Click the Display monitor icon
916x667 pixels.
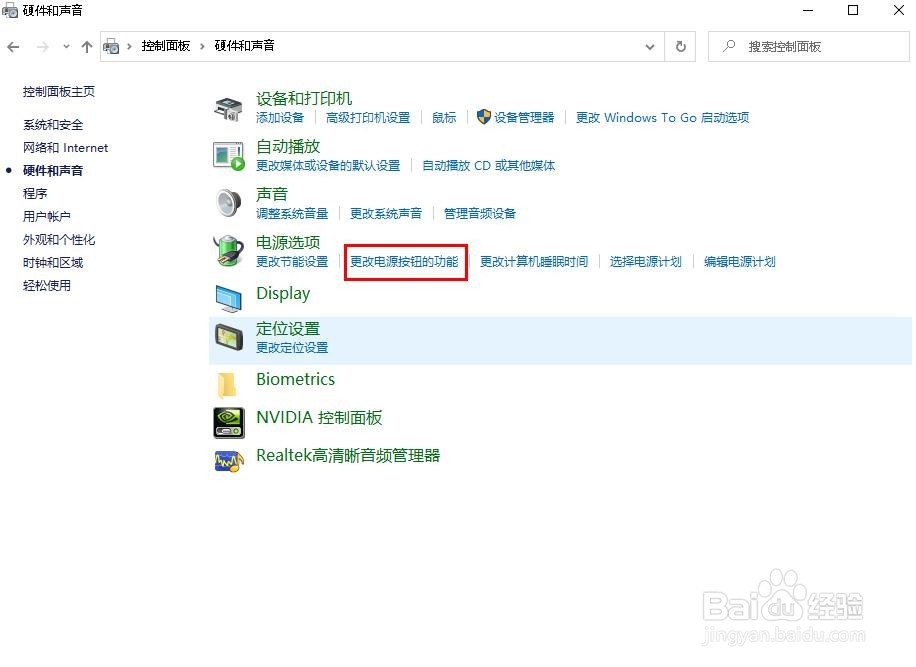tap(228, 298)
